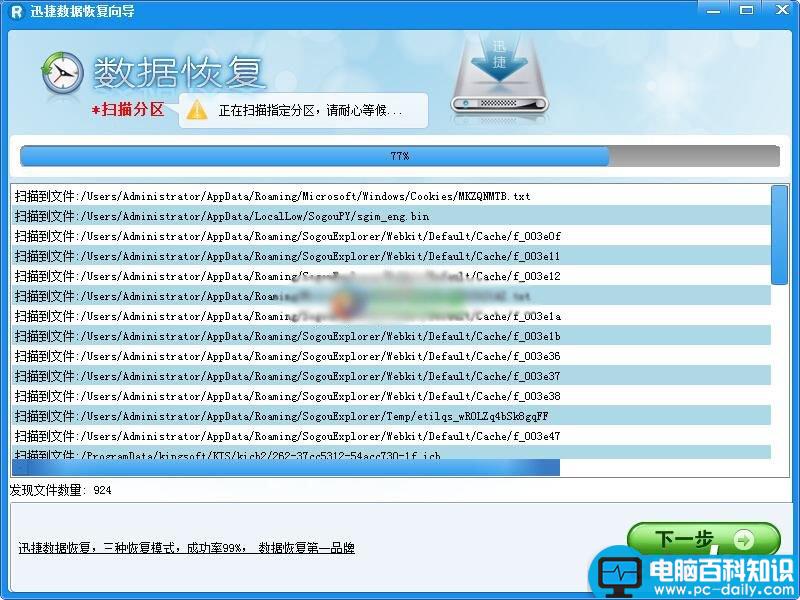Click the 77% scan progress bar
Viewport: 800px width, 600px height.
(399, 156)
